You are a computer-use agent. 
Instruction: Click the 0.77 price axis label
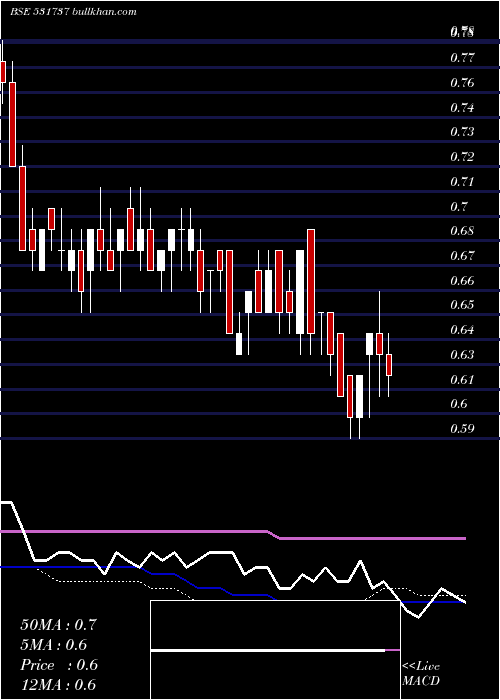coord(462,58)
